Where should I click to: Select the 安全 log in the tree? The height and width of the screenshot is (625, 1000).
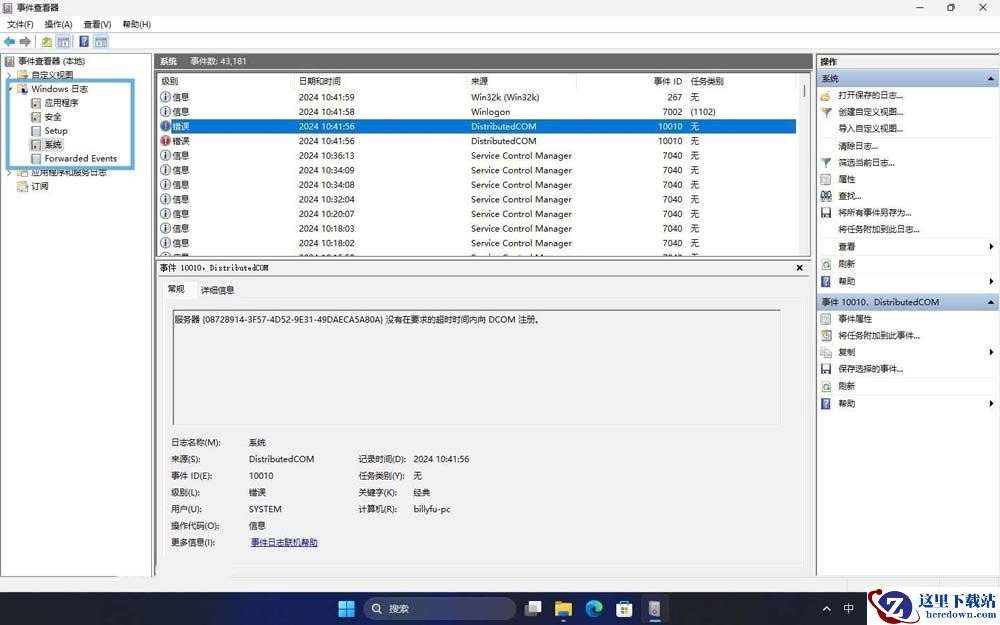[x=53, y=117]
